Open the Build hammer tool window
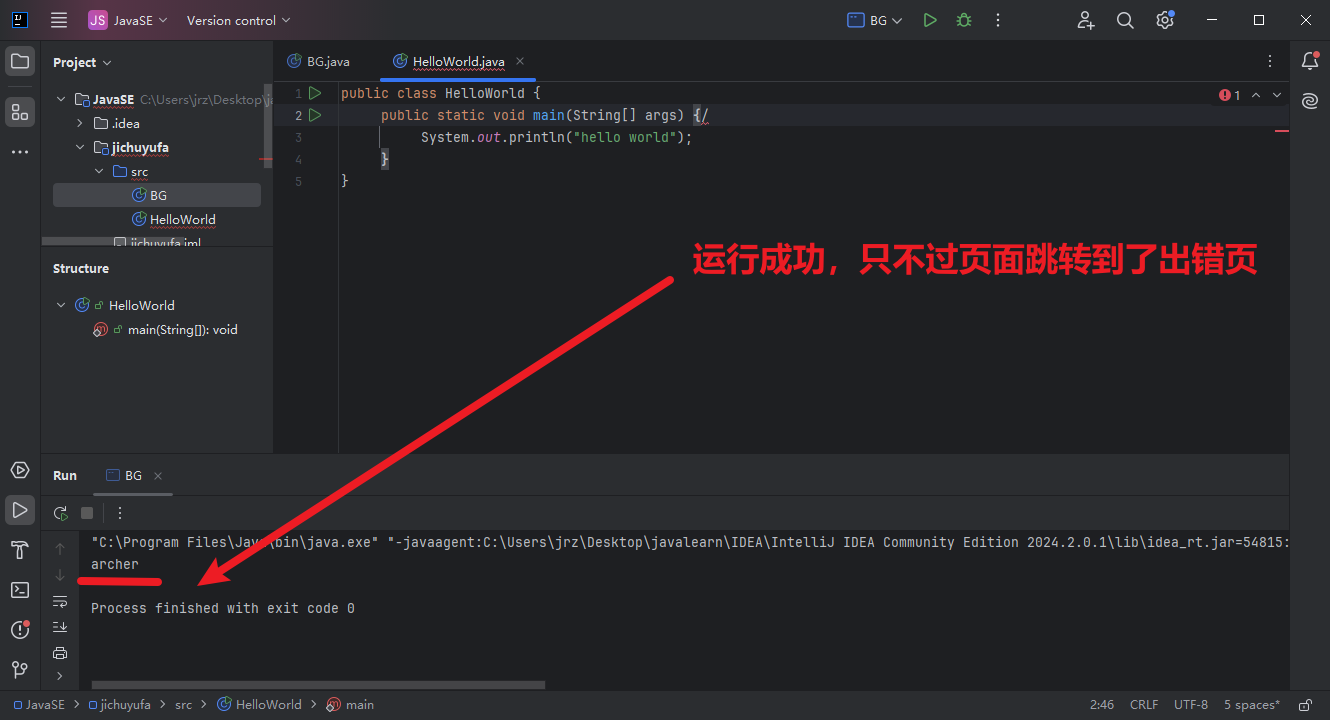Viewport: 1330px width, 720px height. [20, 550]
